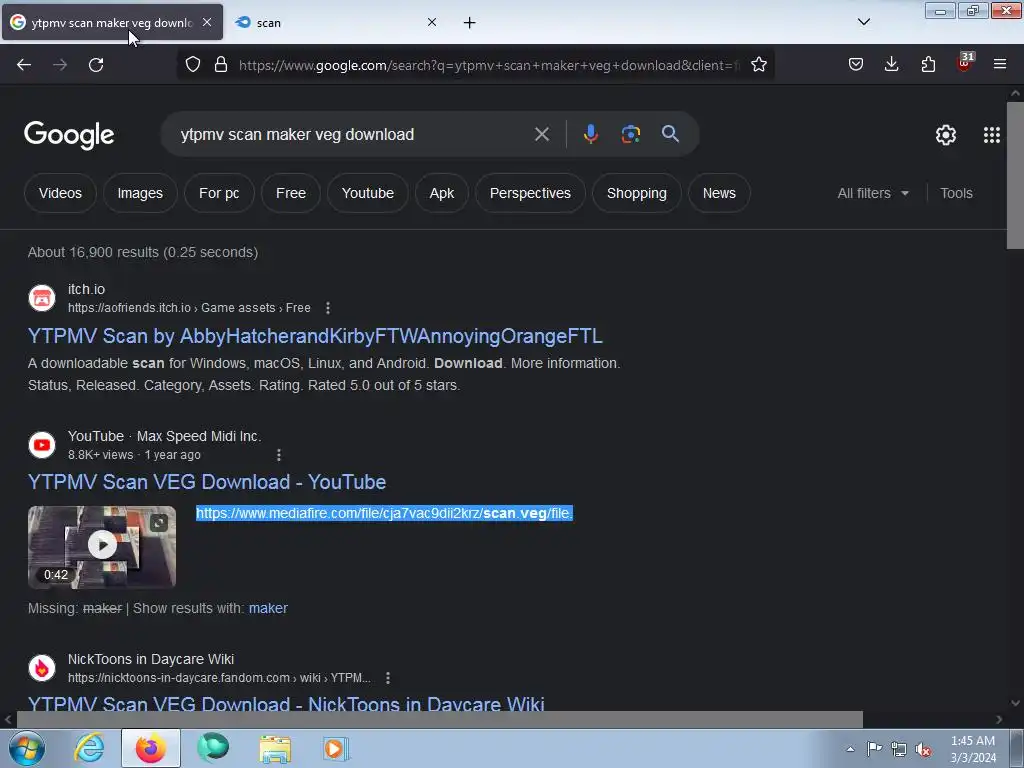The height and width of the screenshot is (768, 1024).
Task: Select the Perspectives filter
Action: (530, 193)
